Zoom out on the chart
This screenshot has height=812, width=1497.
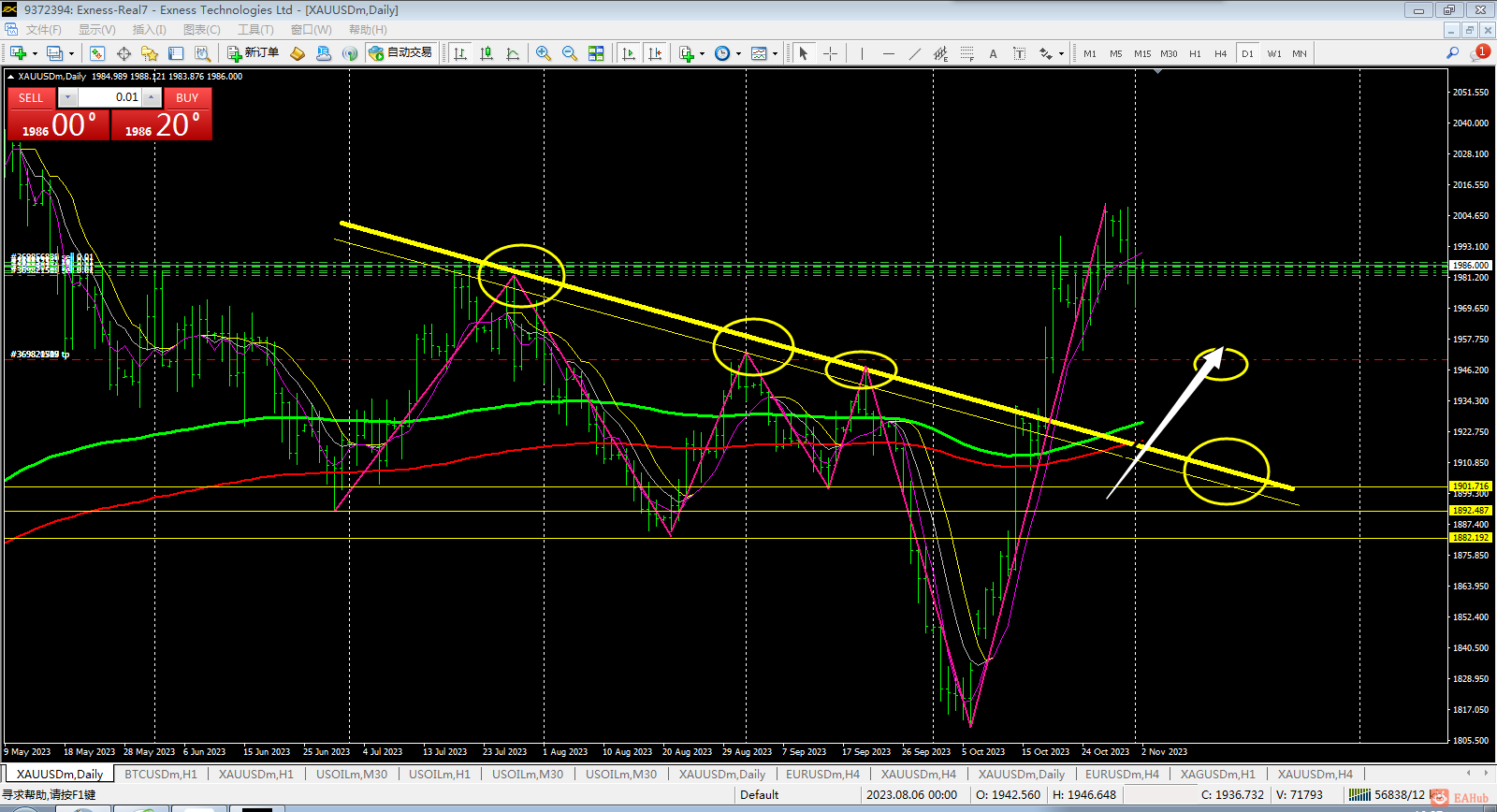(570, 53)
